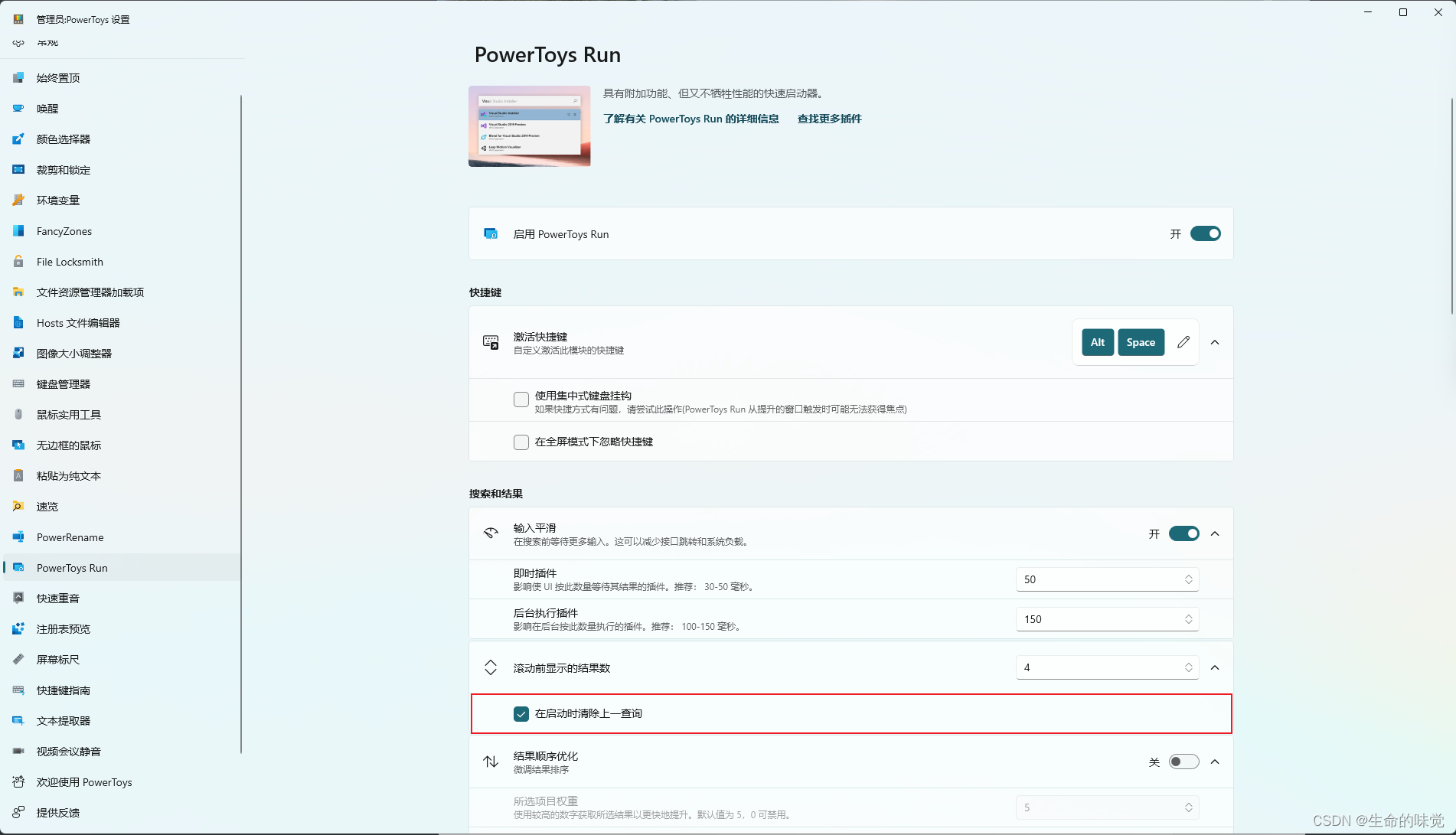
Task: Click the spinner arrows on 滚动前显示的结果数
Action: [1189, 667]
